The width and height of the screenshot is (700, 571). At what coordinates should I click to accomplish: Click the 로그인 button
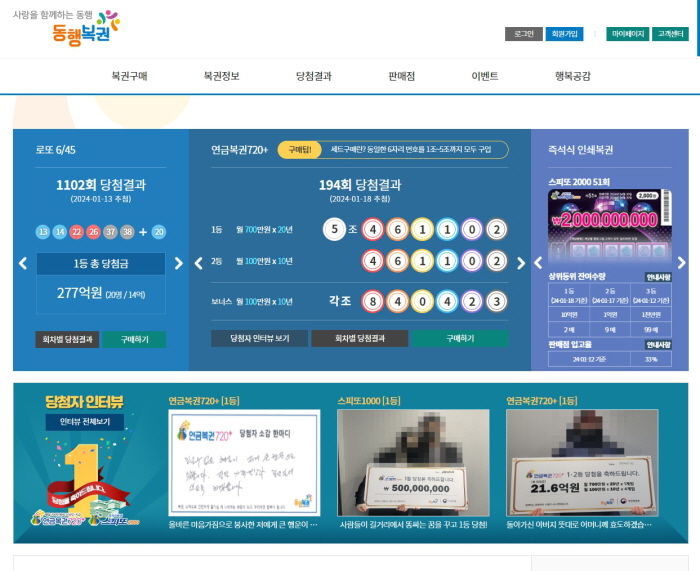[x=524, y=34]
